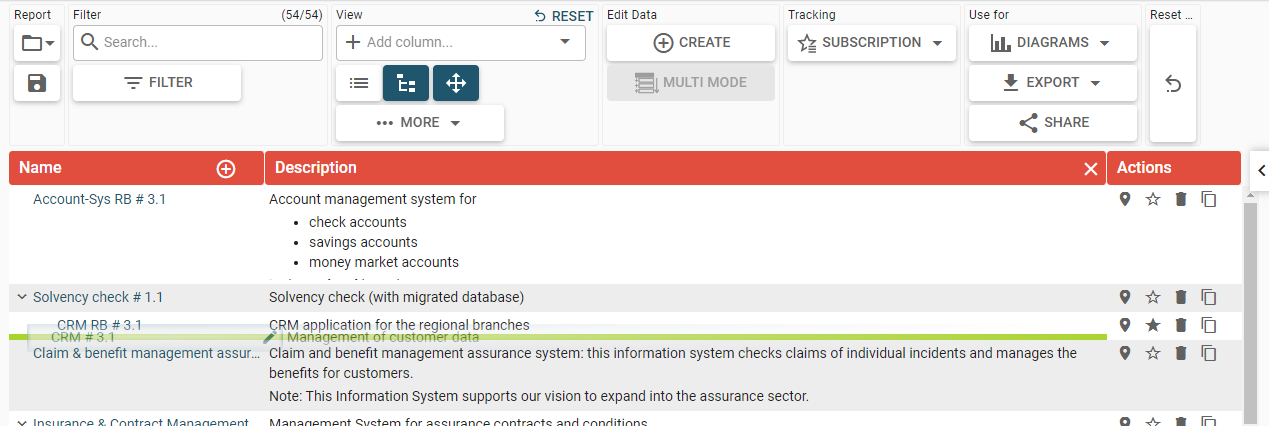Click the CREATE button
This screenshot has width=1269, height=426.
tap(691, 43)
